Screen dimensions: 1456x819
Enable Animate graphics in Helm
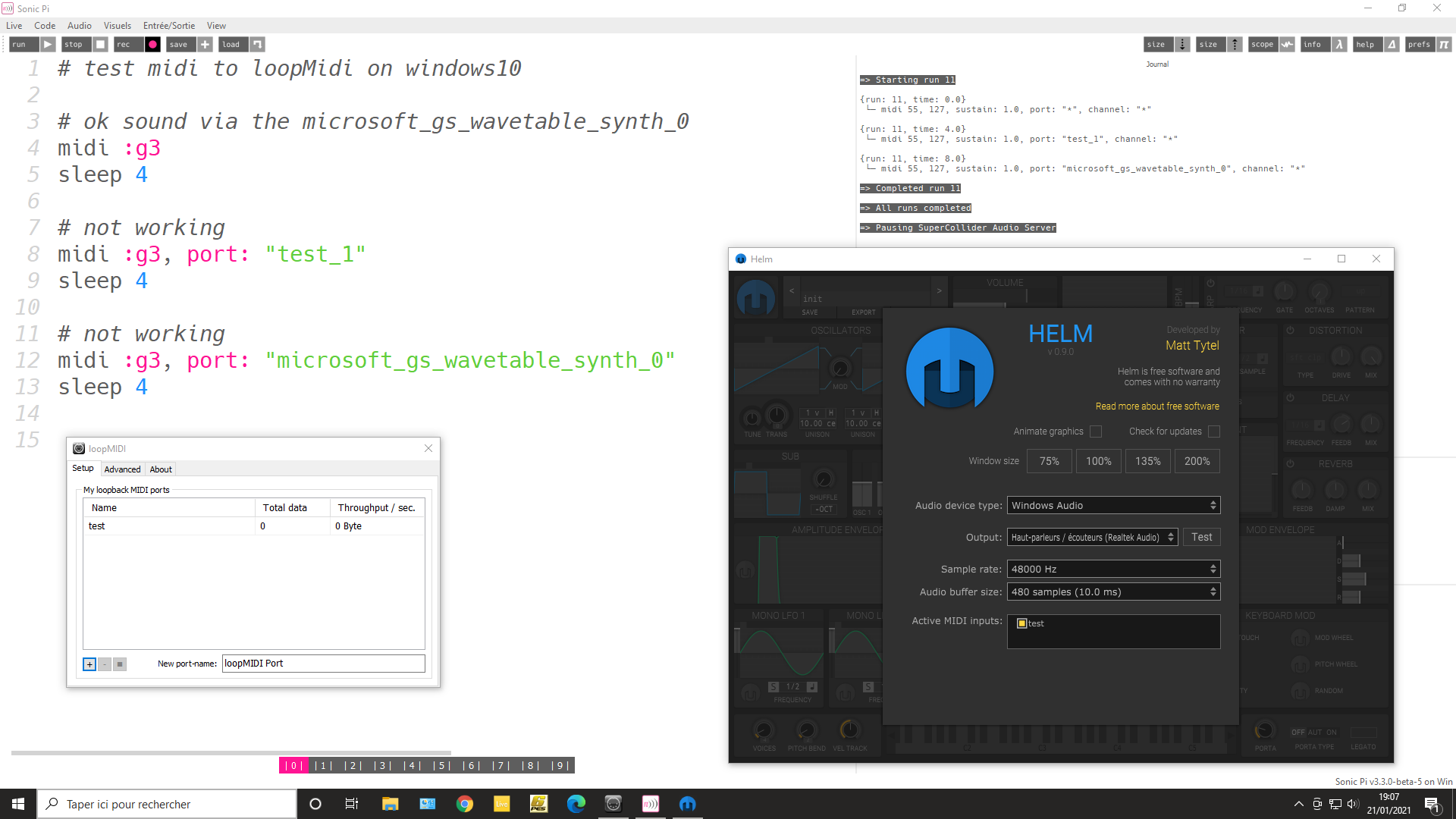(x=1095, y=431)
